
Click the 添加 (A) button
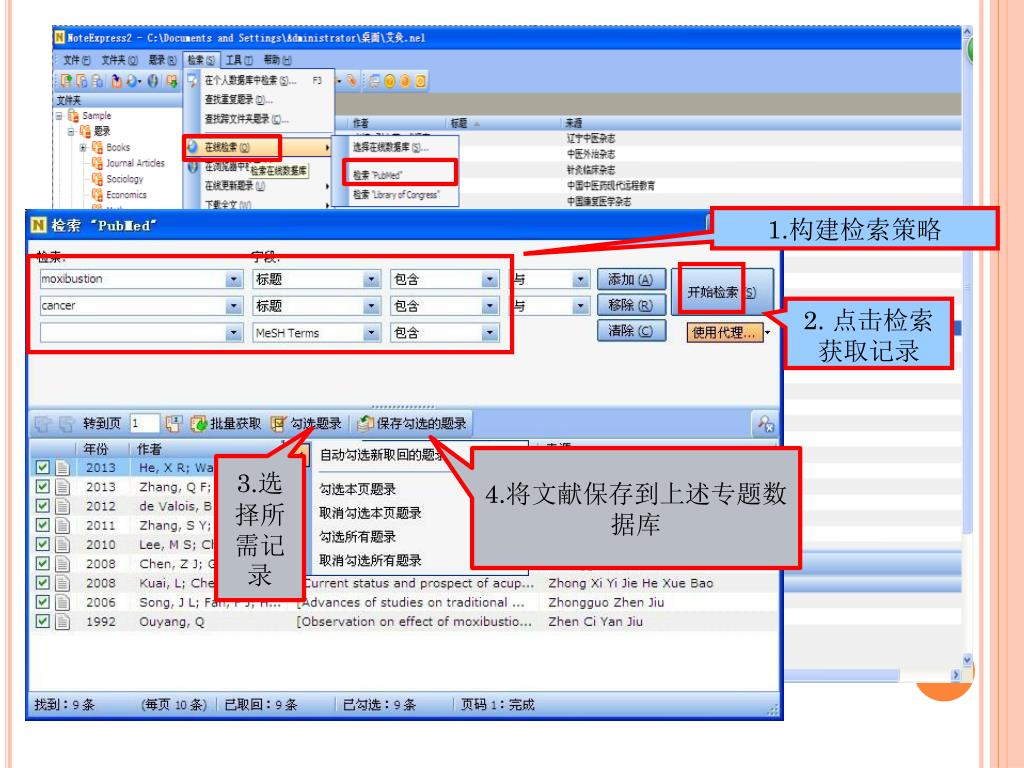point(631,280)
